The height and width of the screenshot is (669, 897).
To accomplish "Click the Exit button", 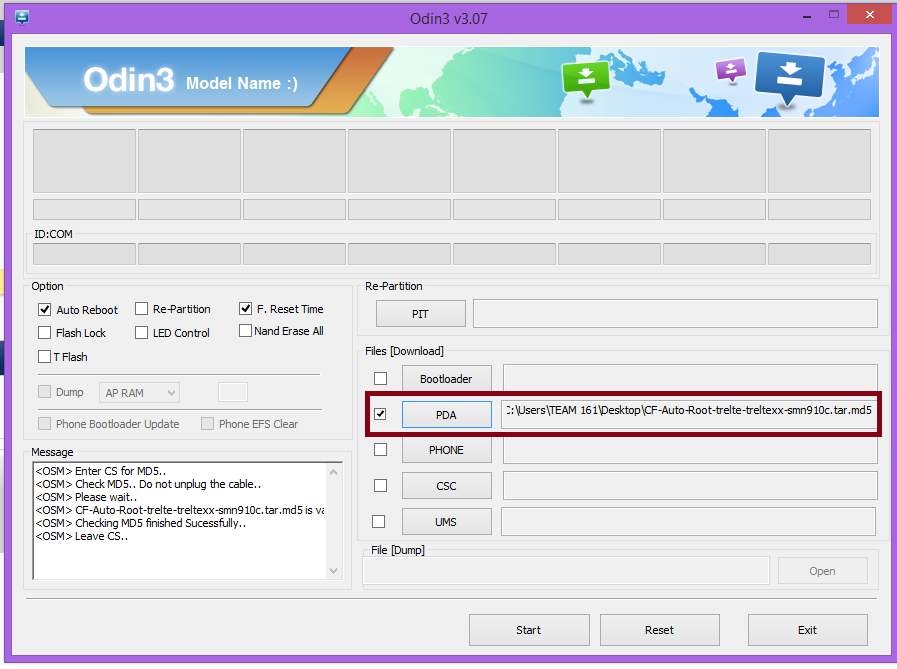I will point(808,630).
